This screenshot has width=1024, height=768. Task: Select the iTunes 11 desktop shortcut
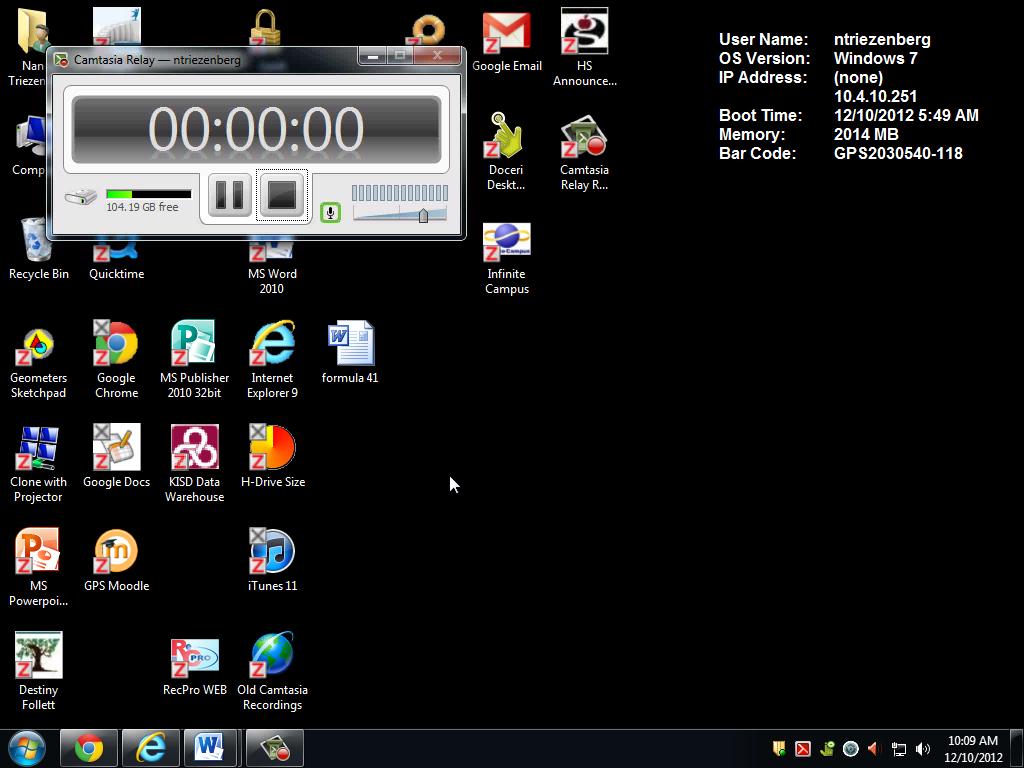pyautogui.click(x=272, y=560)
